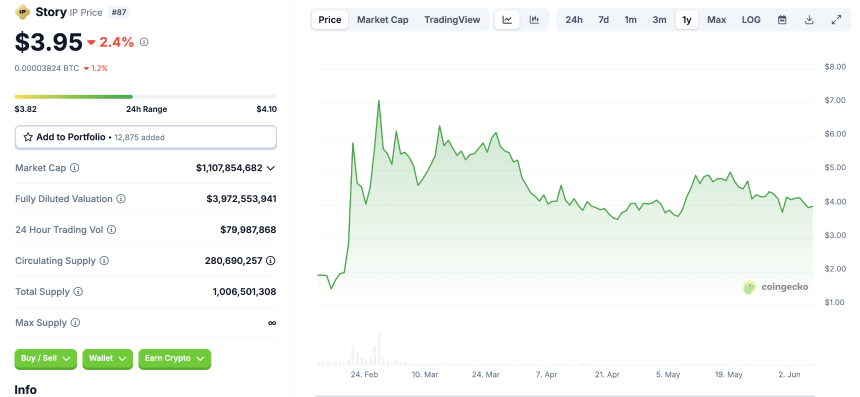The width and height of the screenshot is (860, 397).
Task: Download chart data icon
Action: tap(809, 20)
